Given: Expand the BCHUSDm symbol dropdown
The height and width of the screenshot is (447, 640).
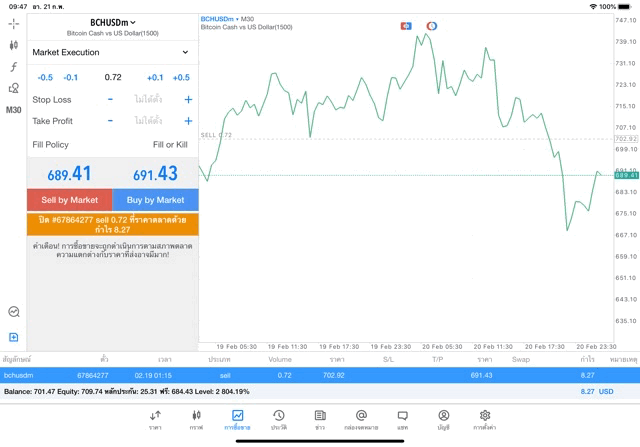Looking at the screenshot, I should tap(112, 22).
